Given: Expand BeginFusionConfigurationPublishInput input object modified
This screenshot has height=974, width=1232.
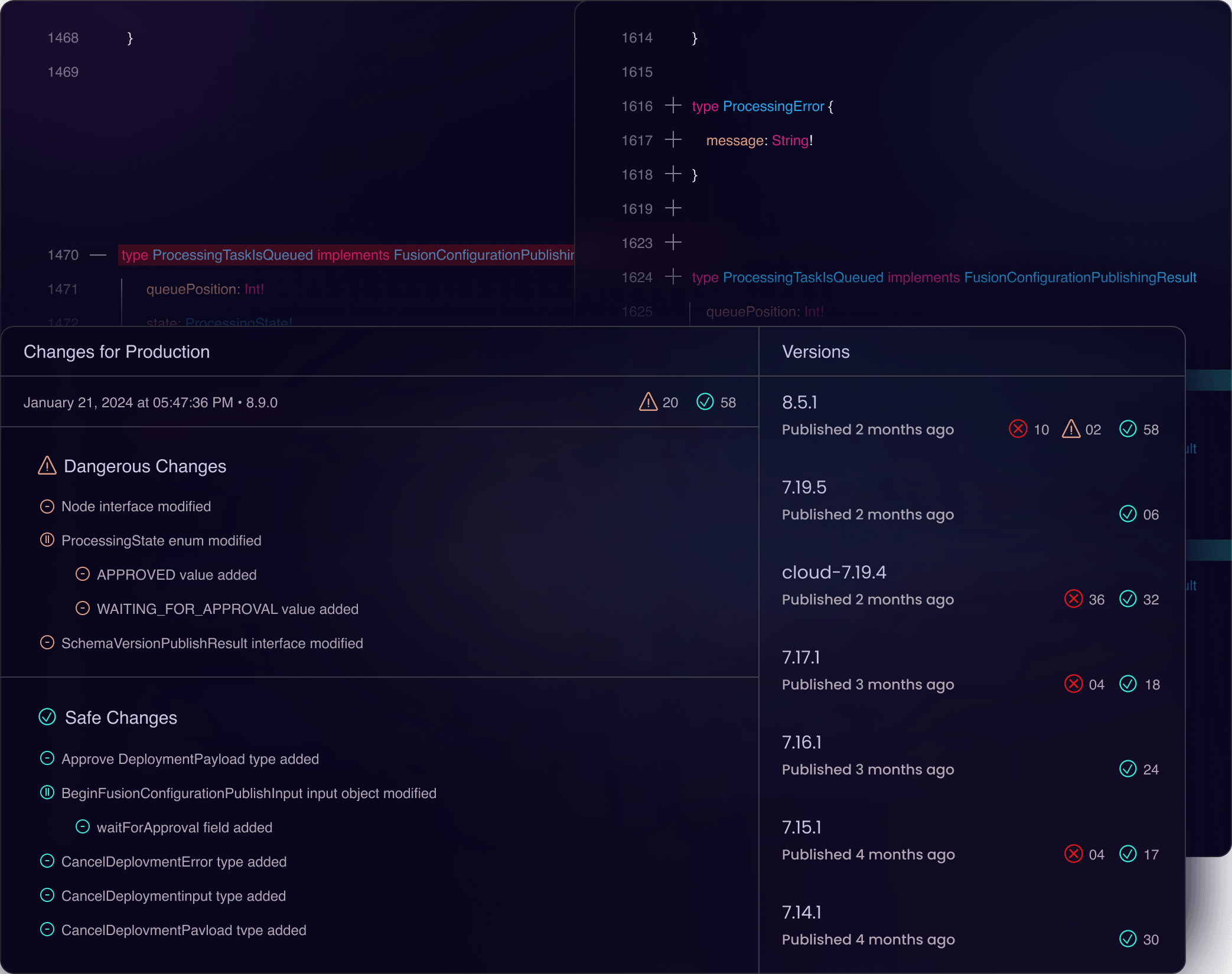Looking at the screenshot, I should (x=47, y=793).
